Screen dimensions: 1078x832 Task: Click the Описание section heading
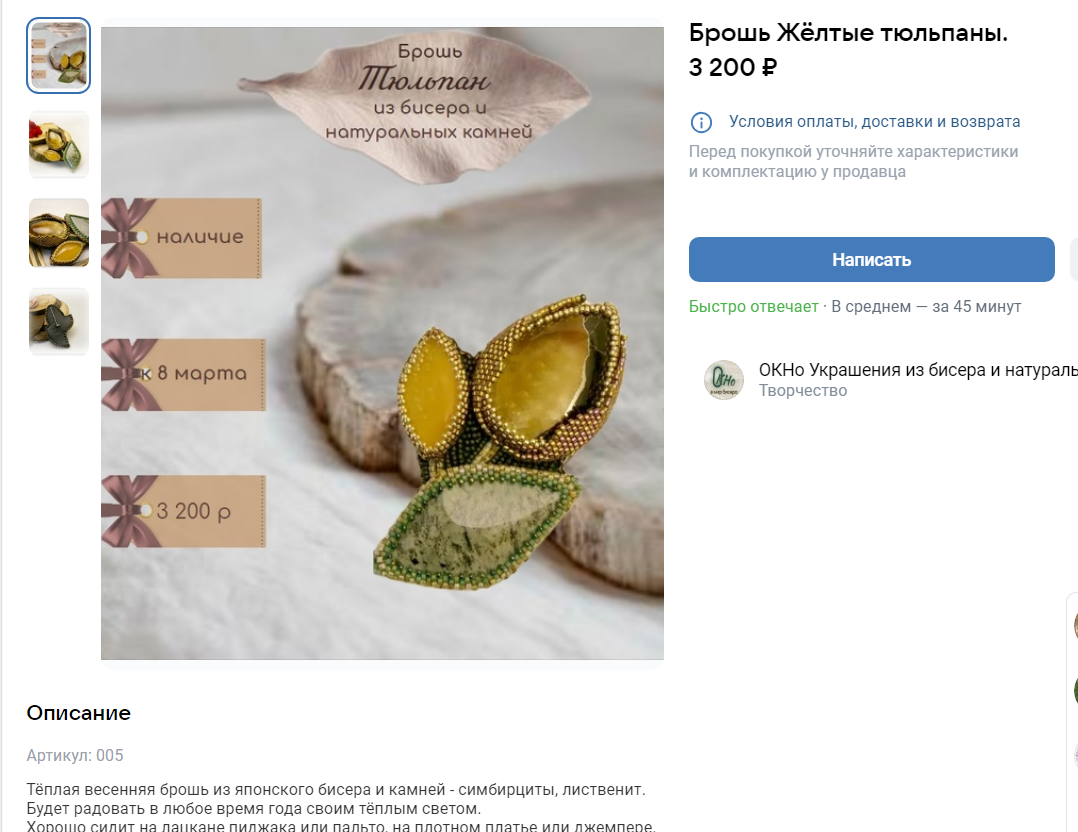[x=78, y=713]
